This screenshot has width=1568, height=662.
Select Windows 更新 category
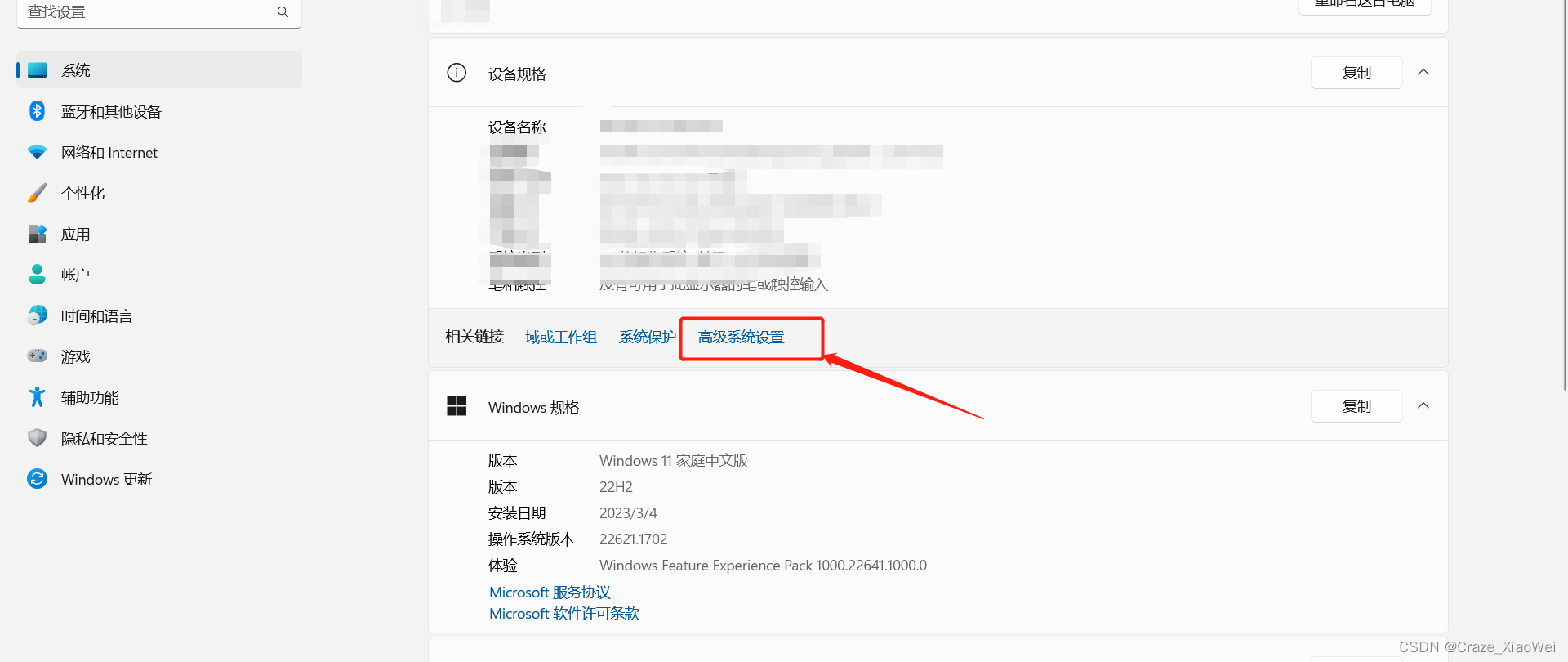159,479
